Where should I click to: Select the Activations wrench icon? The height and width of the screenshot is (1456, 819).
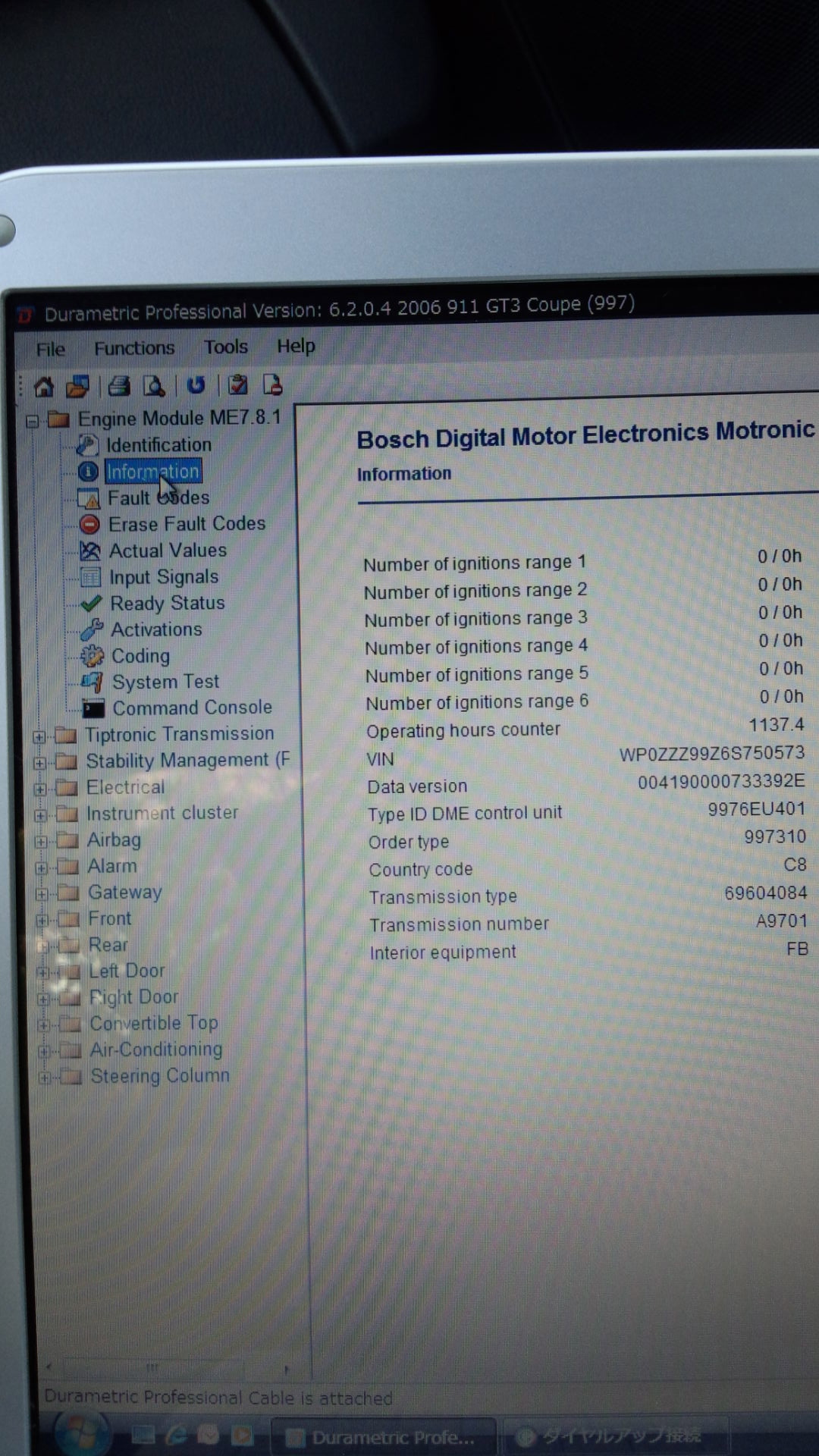point(92,629)
